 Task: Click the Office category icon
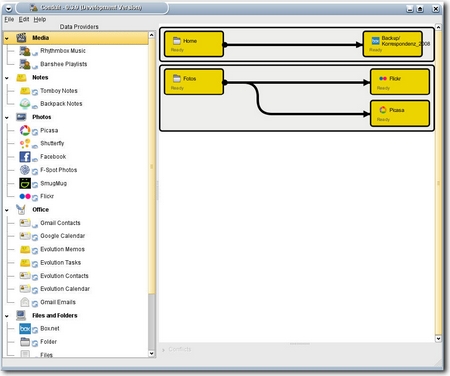(x=21, y=209)
